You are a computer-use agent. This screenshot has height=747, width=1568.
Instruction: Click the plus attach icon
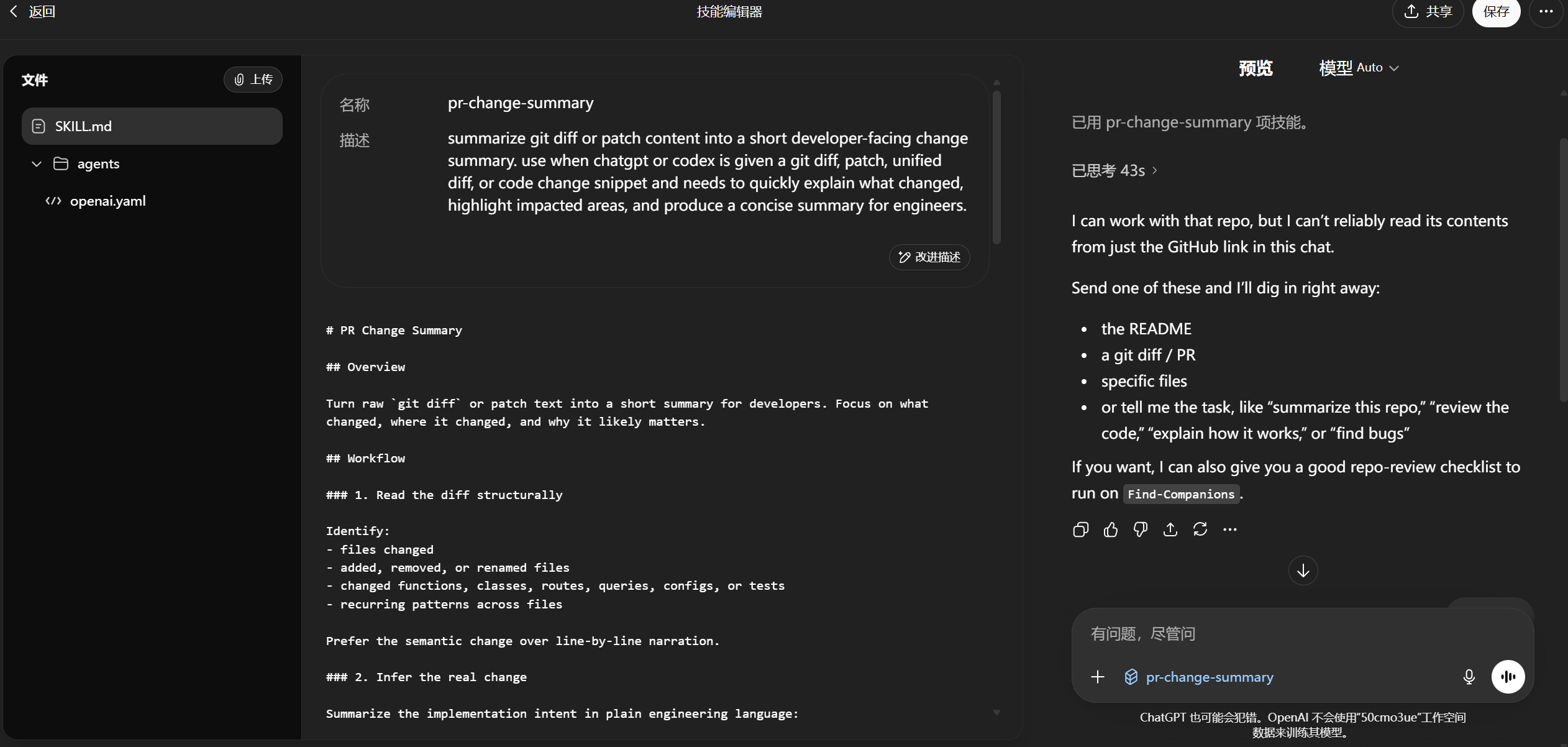(x=1098, y=677)
